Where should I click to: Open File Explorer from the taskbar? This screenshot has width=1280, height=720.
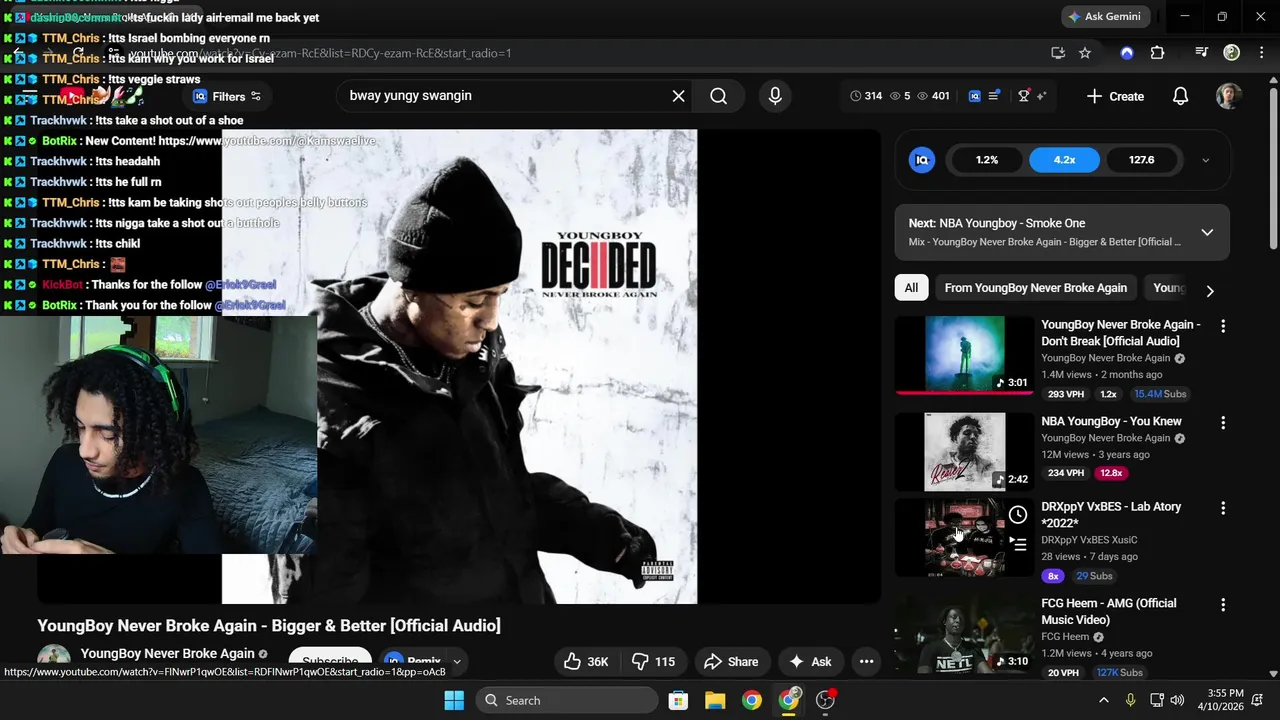(715, 700)
